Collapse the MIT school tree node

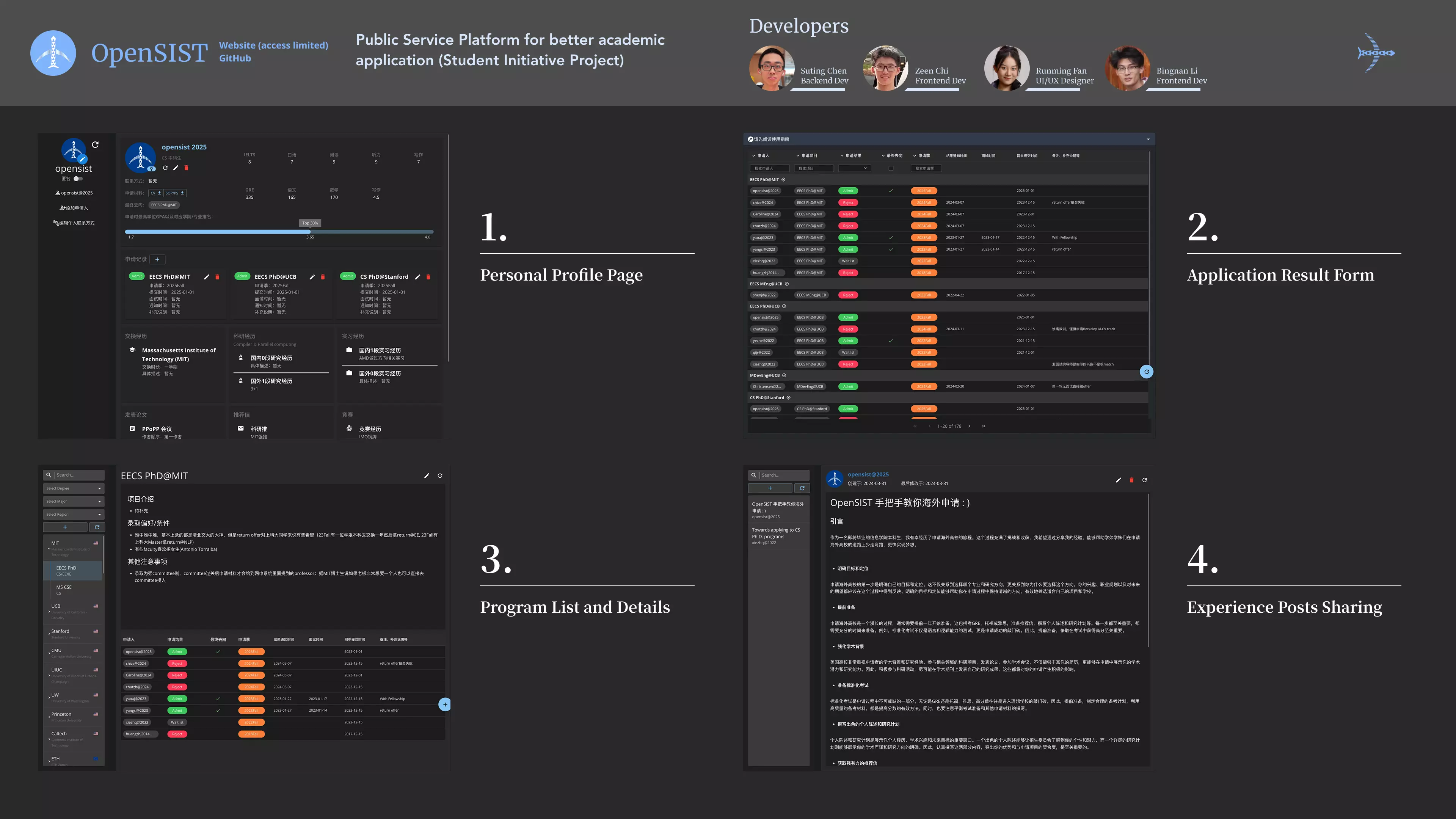[x=49, y=549]
